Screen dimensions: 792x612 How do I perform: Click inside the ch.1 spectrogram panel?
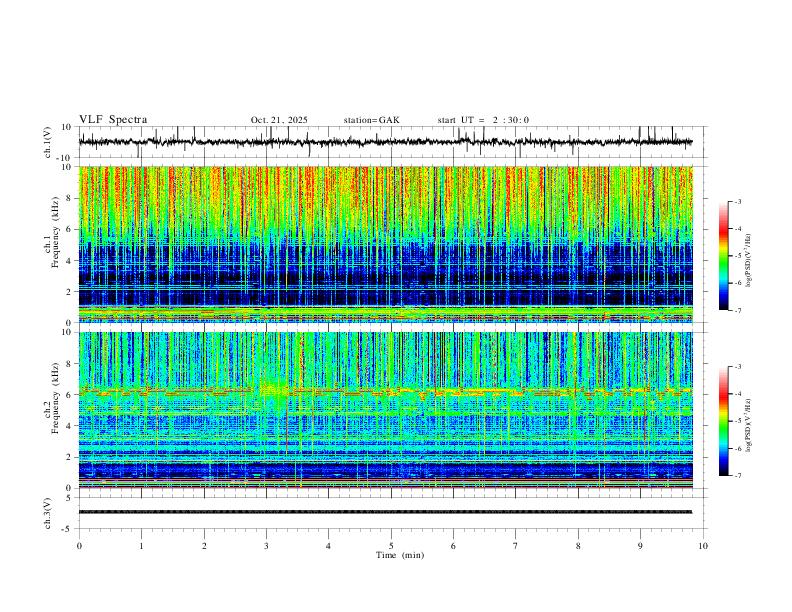pyautogui.click(x=386, y=244)
